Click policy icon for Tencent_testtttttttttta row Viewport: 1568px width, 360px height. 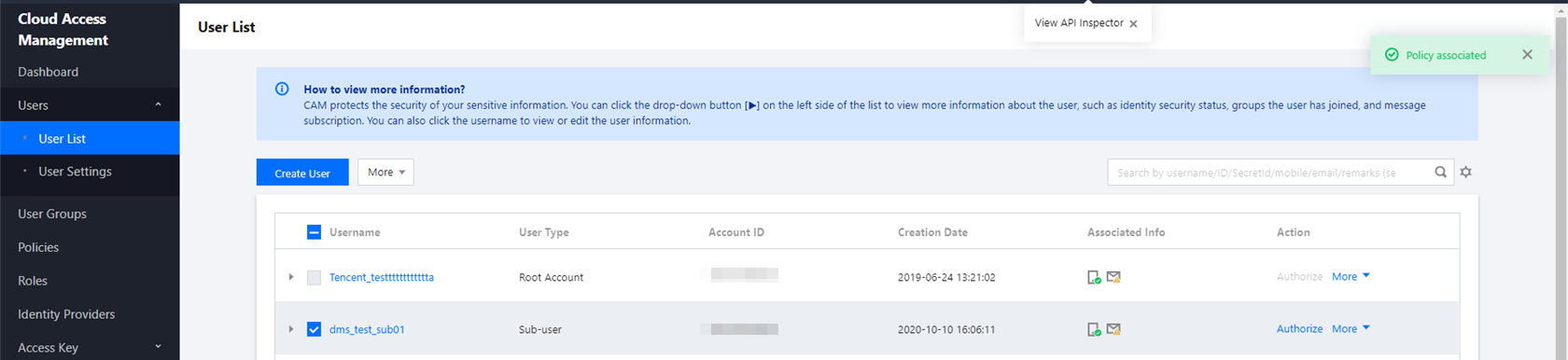pyautogui.click(x=1094, y=277)
